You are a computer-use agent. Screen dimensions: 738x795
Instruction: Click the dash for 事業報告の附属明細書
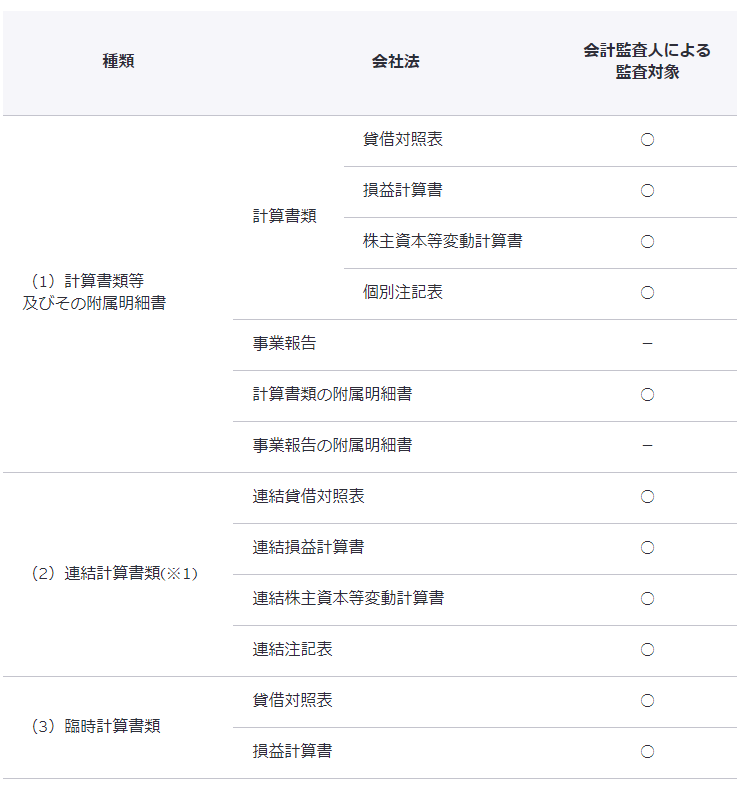tap(647, 446)
